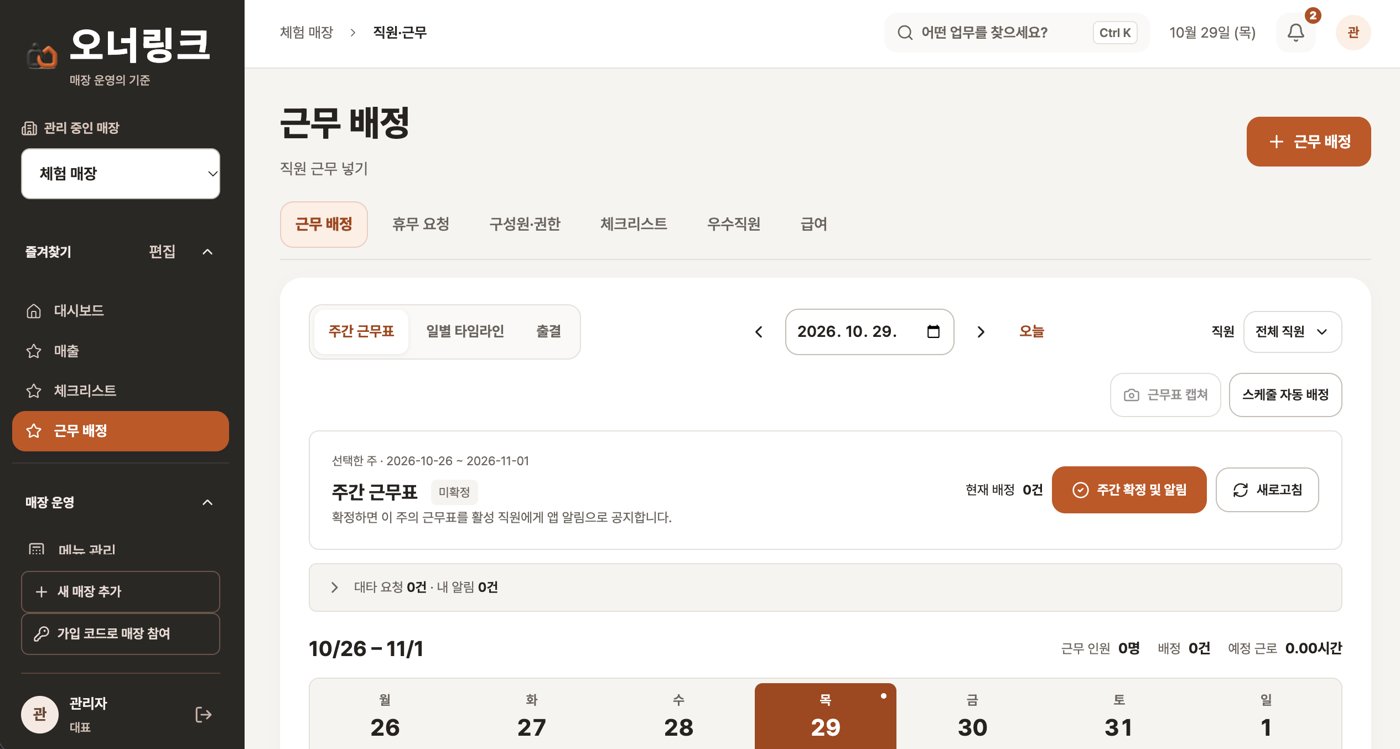The height and width of the screenshot is (749, 1400).
Task: Select Friday 30 in the week header
Action: 972,716
